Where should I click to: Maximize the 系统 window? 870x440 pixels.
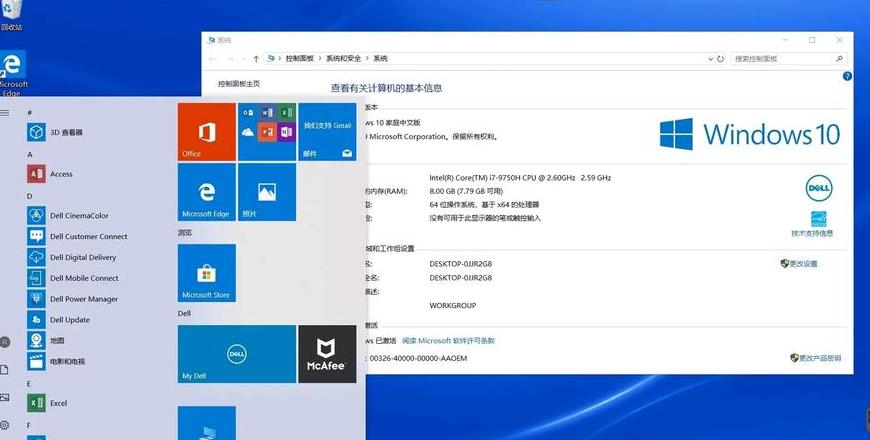(812, 40)
